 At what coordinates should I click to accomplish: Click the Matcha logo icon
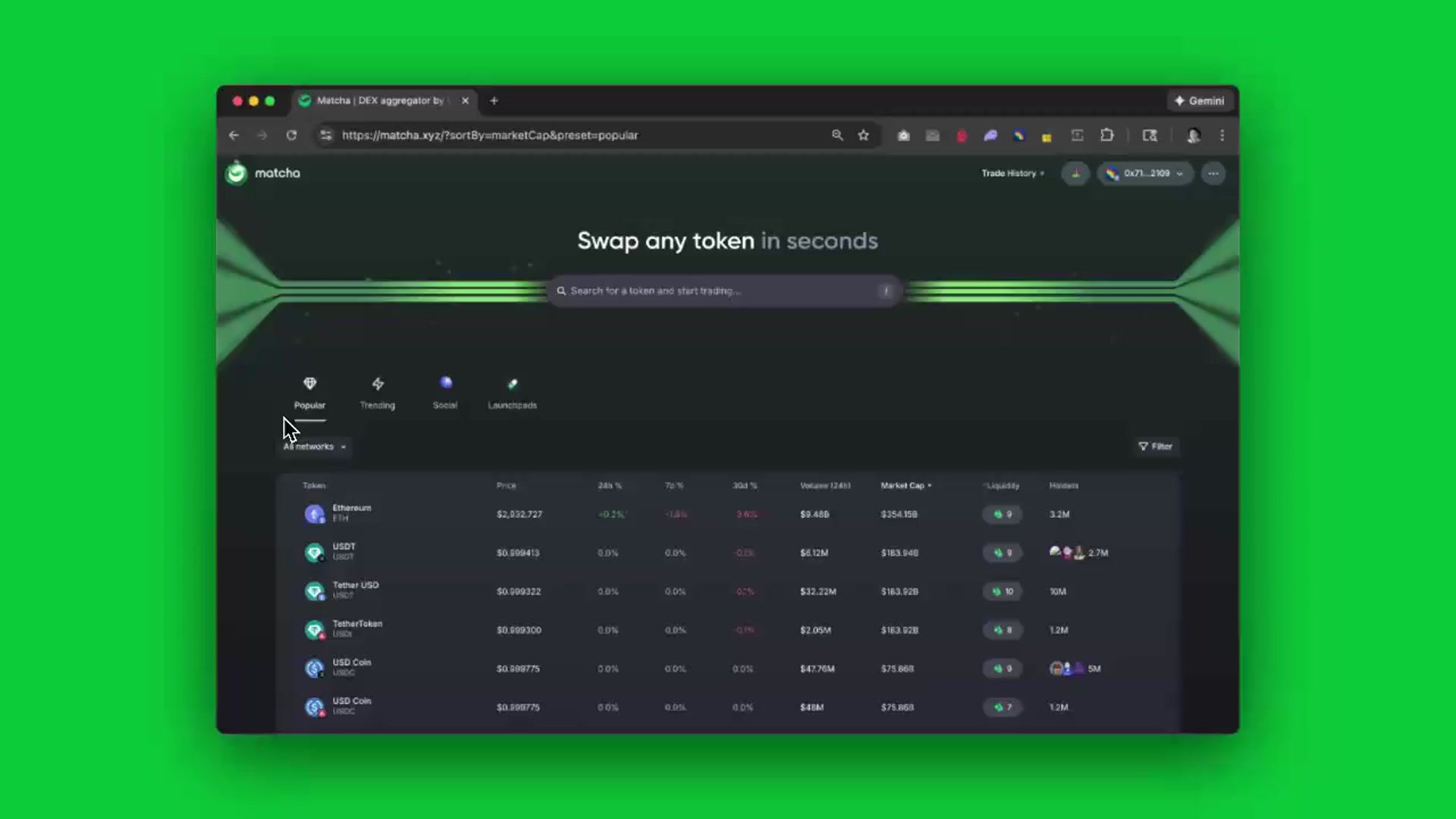coord(237,174)
